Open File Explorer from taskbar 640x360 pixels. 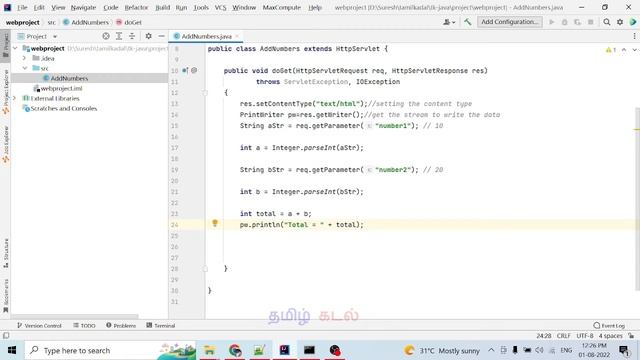tap(210, 350)
